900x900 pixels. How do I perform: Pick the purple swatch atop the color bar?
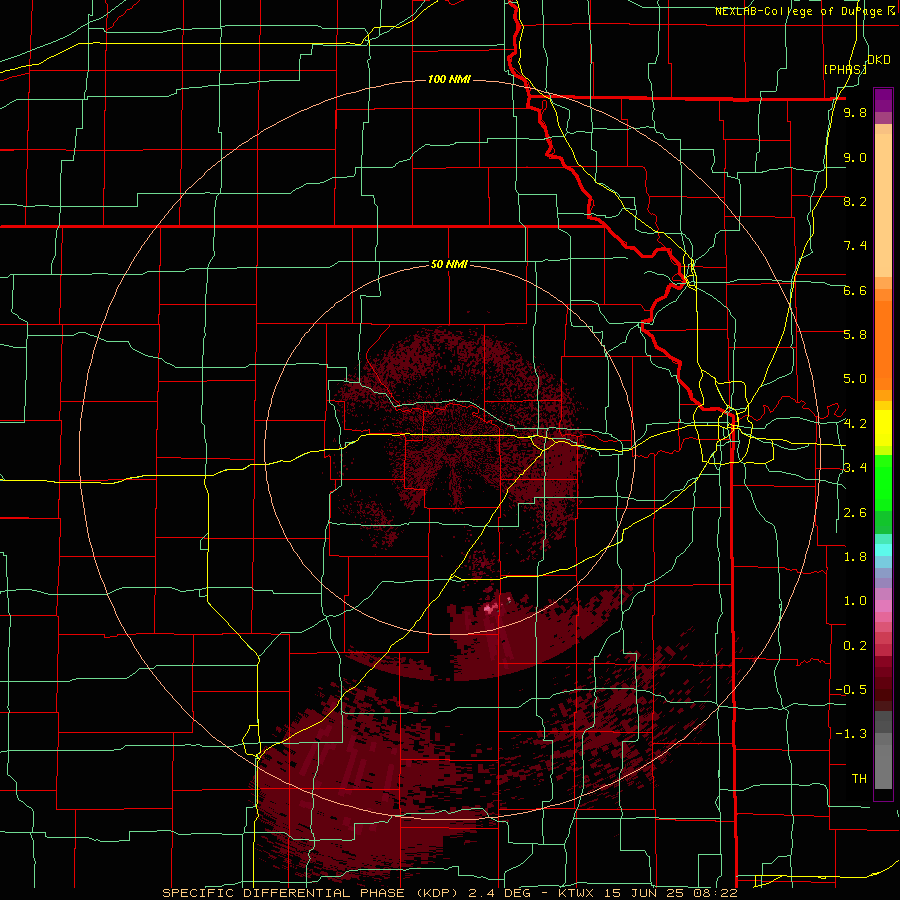click(x=883, y=100)
